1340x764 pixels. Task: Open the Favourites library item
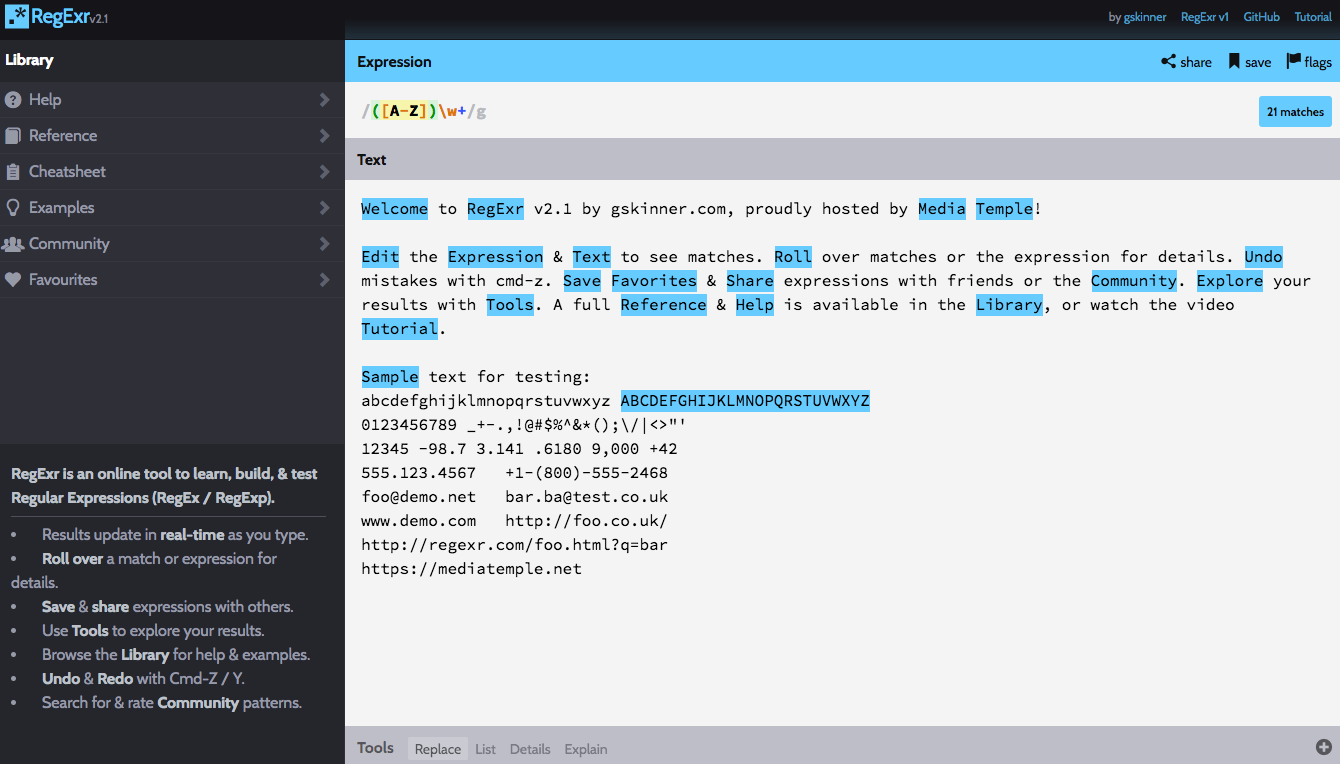172,280
